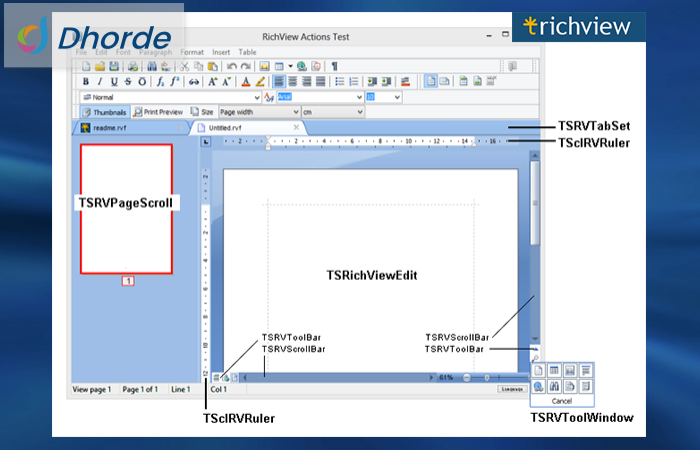Click the Insert table icon
This screenshot has width=700, height=450.
pyautogui.click(x=279, y=67)
